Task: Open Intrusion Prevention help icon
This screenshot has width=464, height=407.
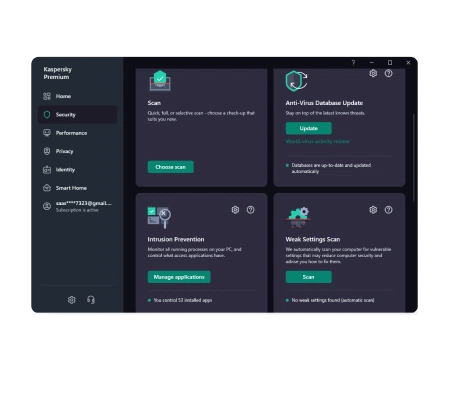Action: (x=250, y=210)
